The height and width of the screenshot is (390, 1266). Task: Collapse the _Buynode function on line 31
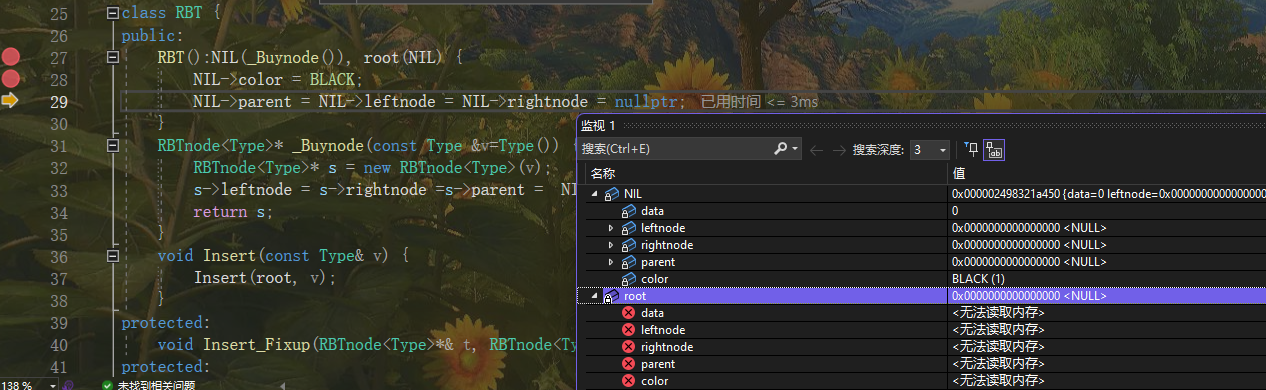(x=112, y=146)
